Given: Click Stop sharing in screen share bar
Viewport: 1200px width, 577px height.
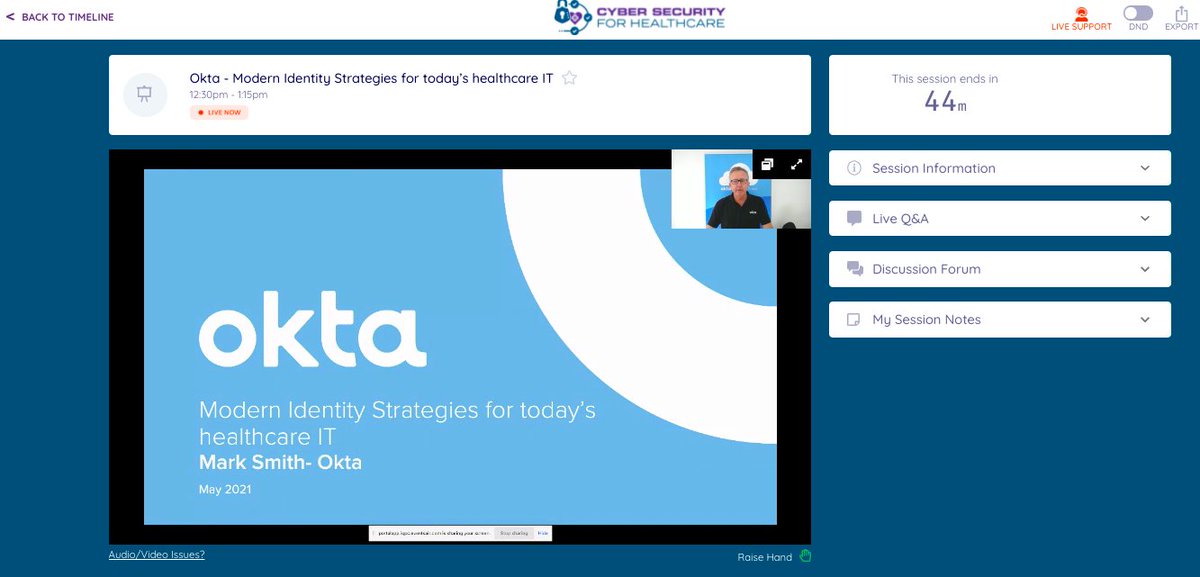Looking at the screenshot, I should click(514, 534).
